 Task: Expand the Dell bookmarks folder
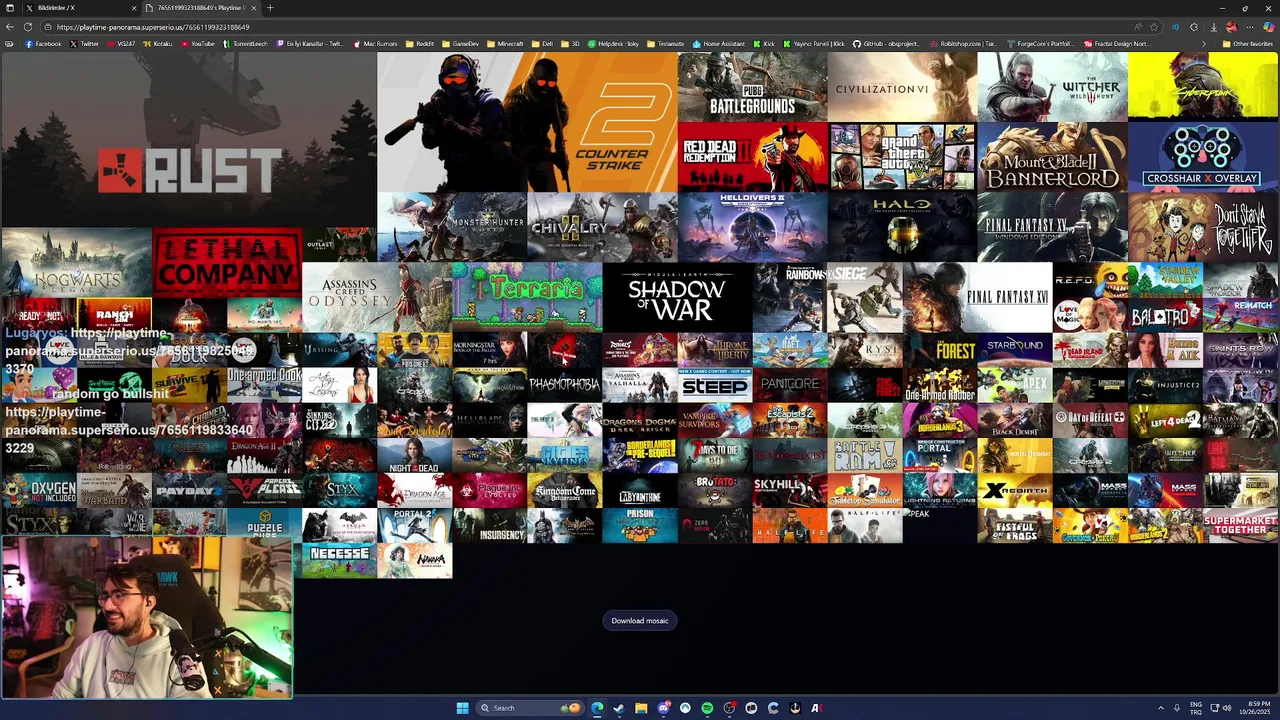point(542,44)
